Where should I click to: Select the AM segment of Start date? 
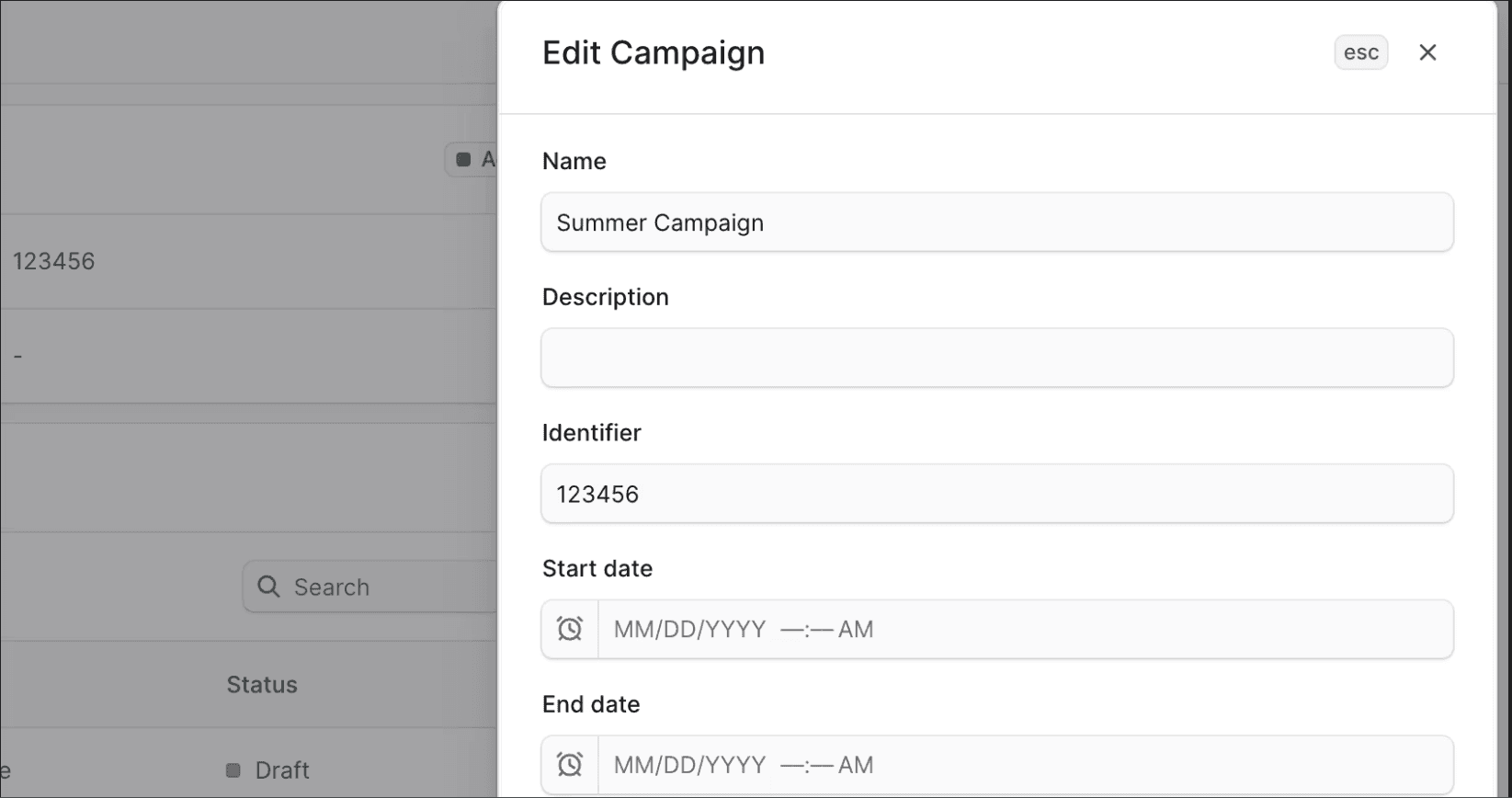point(856,630)
